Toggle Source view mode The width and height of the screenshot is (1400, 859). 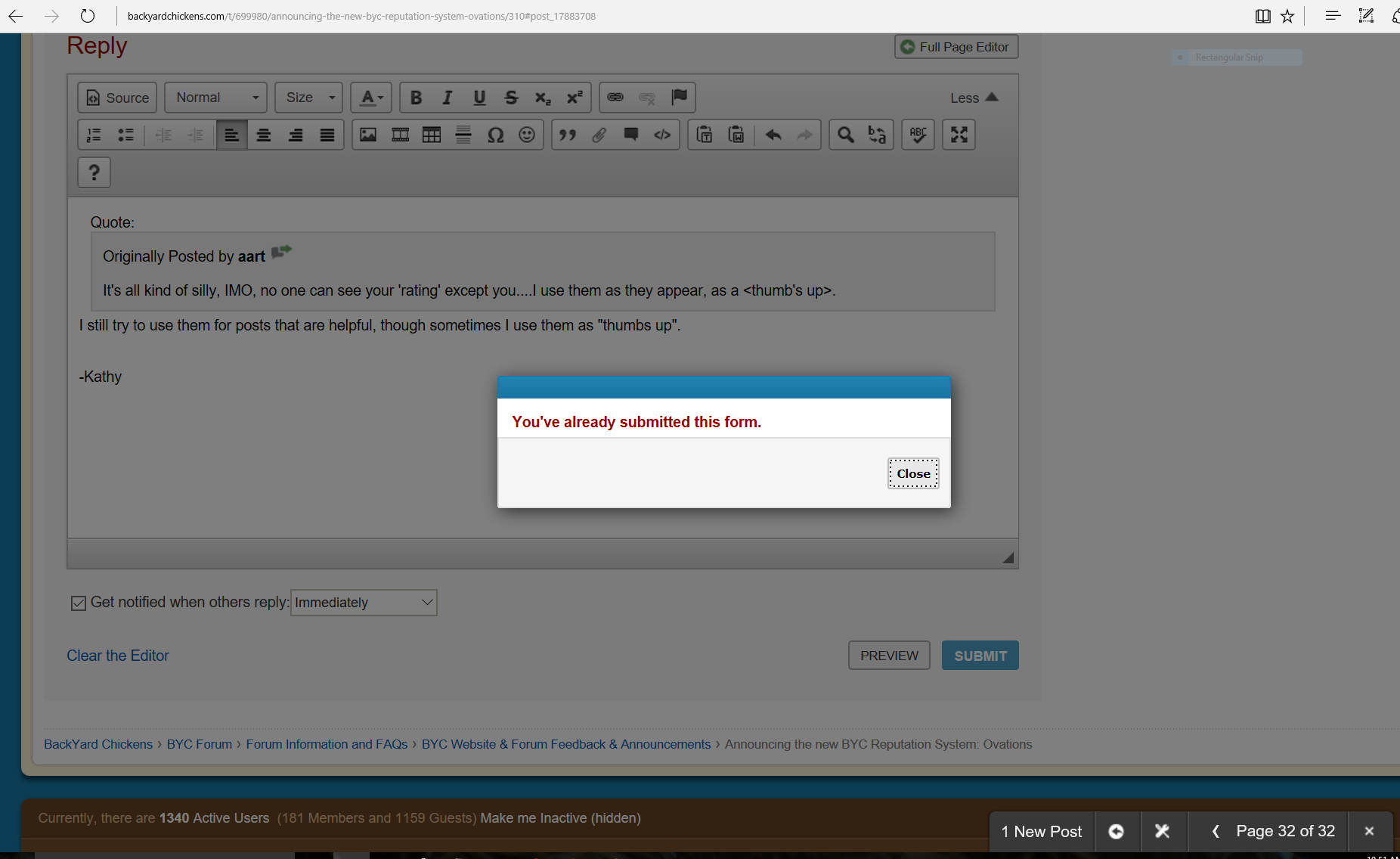point(117,98)
